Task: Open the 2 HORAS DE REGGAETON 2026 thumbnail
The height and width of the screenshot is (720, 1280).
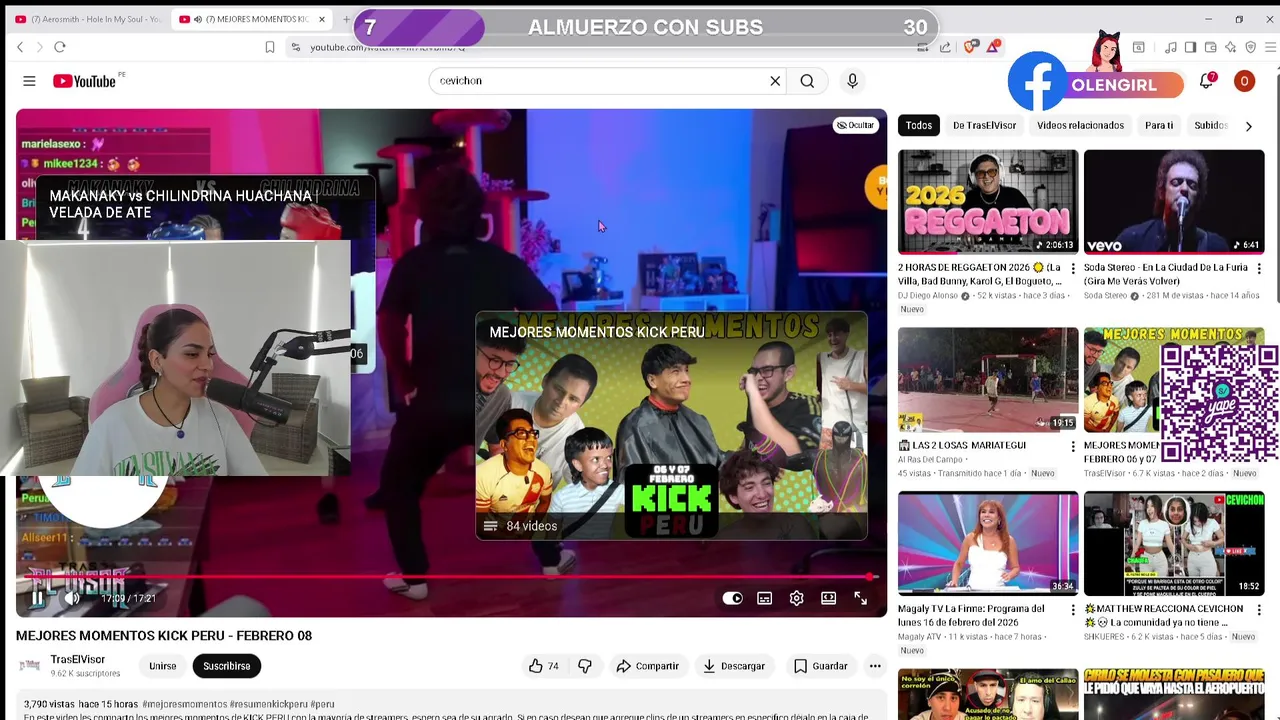Action: coord(988,201)
